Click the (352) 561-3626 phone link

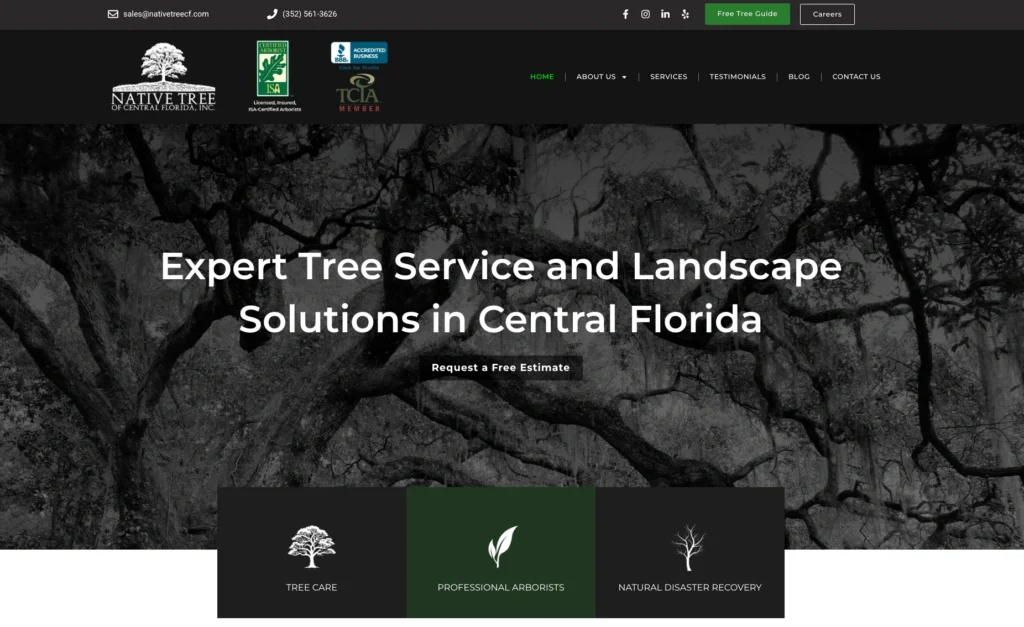[310, 14]
